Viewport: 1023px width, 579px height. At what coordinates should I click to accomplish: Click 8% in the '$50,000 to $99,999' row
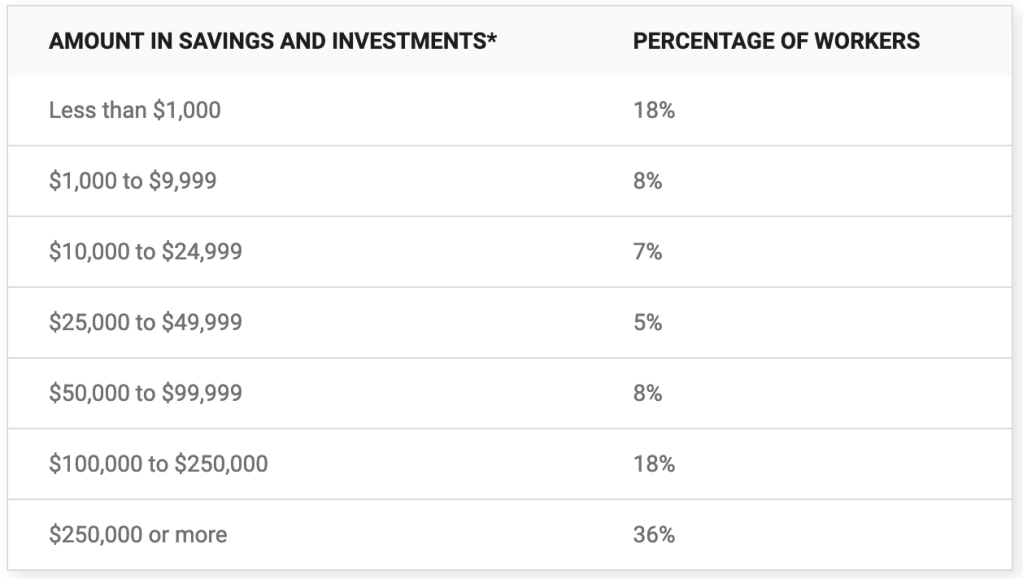pos(648,393)
